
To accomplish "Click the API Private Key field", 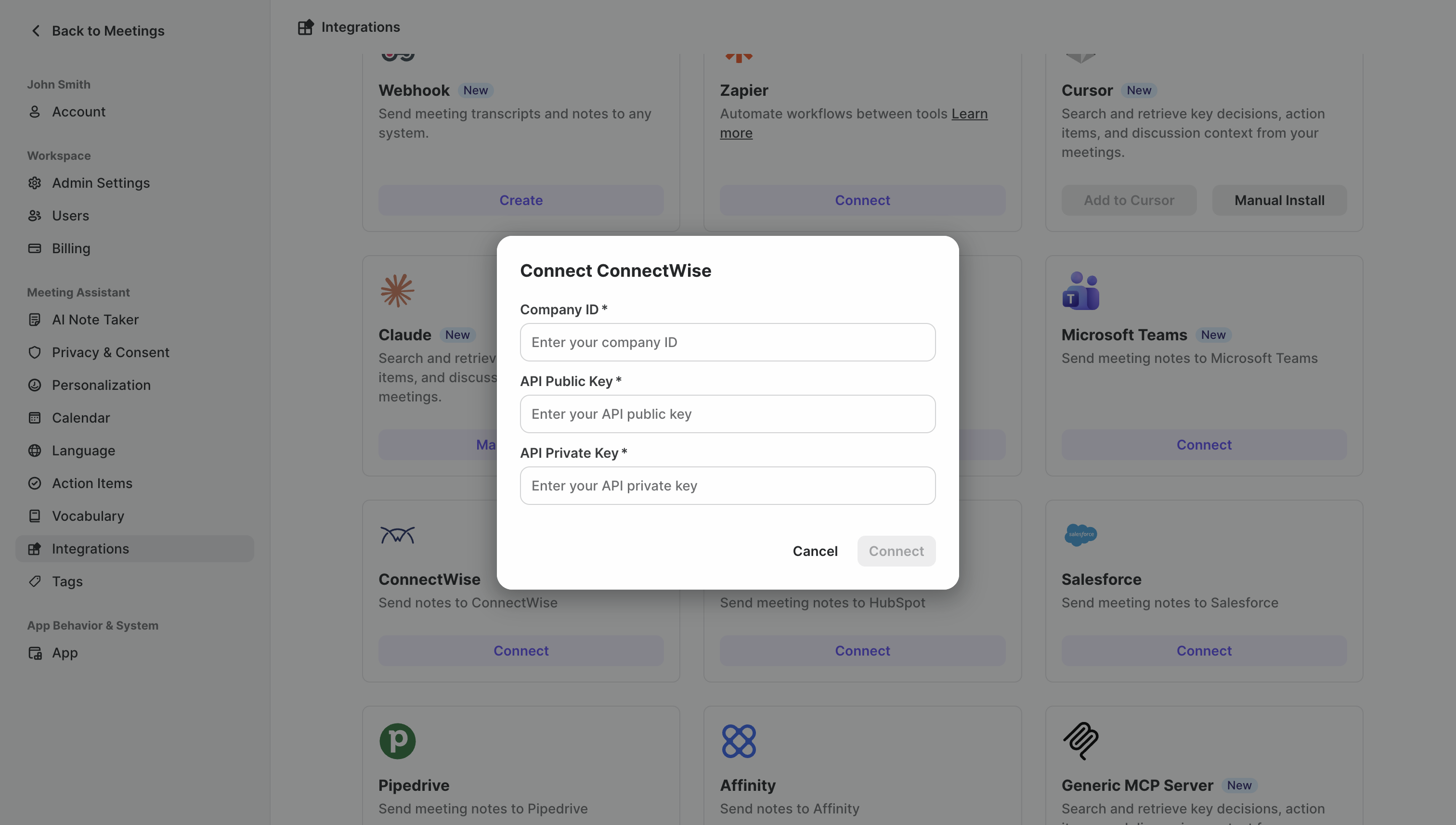I will [x=728, y=486].
